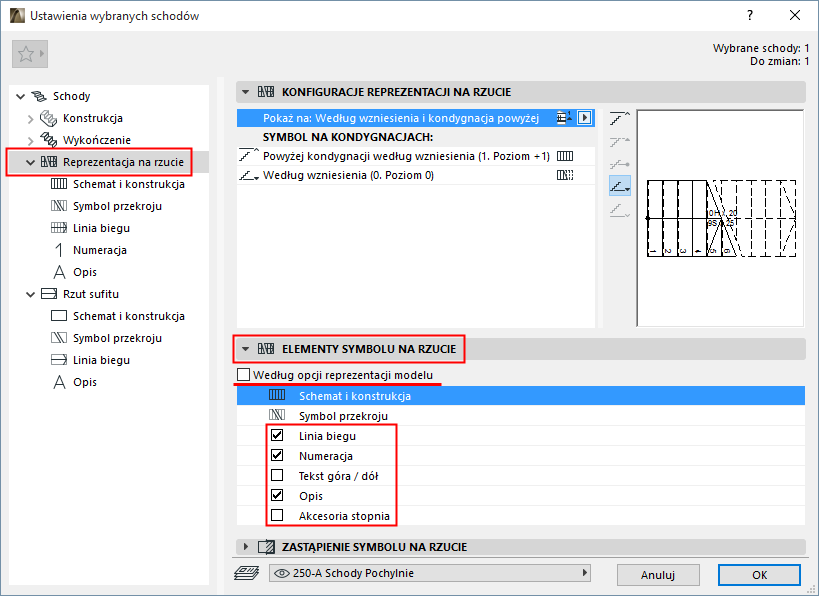The image size is (819, 596).
Task: Open Opis under Reprezentacja na rzucie
Action: coord(85,272)
